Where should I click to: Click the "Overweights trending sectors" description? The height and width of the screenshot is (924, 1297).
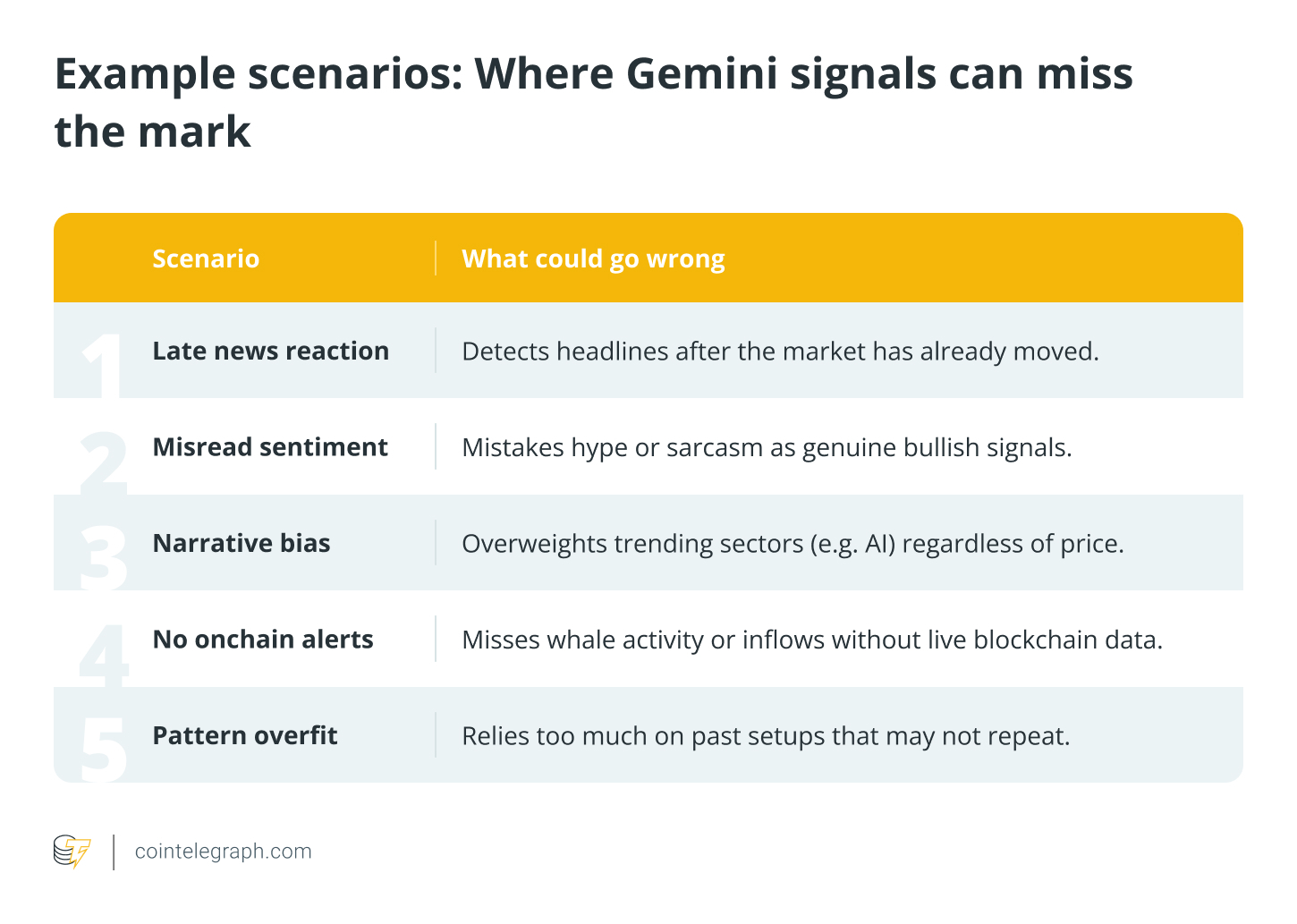pos(793,544)
